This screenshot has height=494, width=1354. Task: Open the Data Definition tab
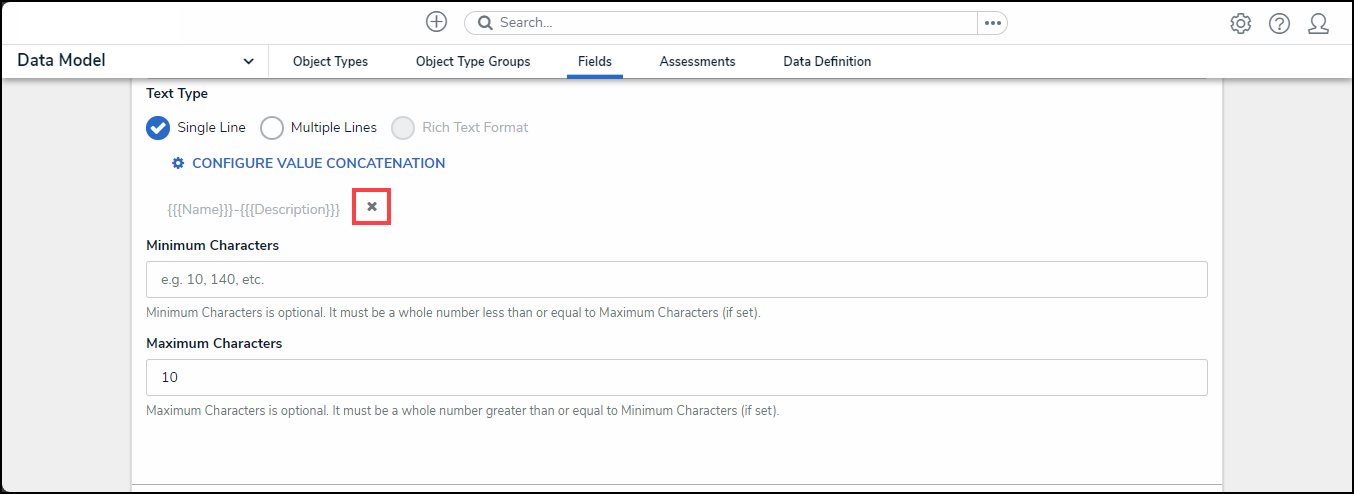(826, 62)
